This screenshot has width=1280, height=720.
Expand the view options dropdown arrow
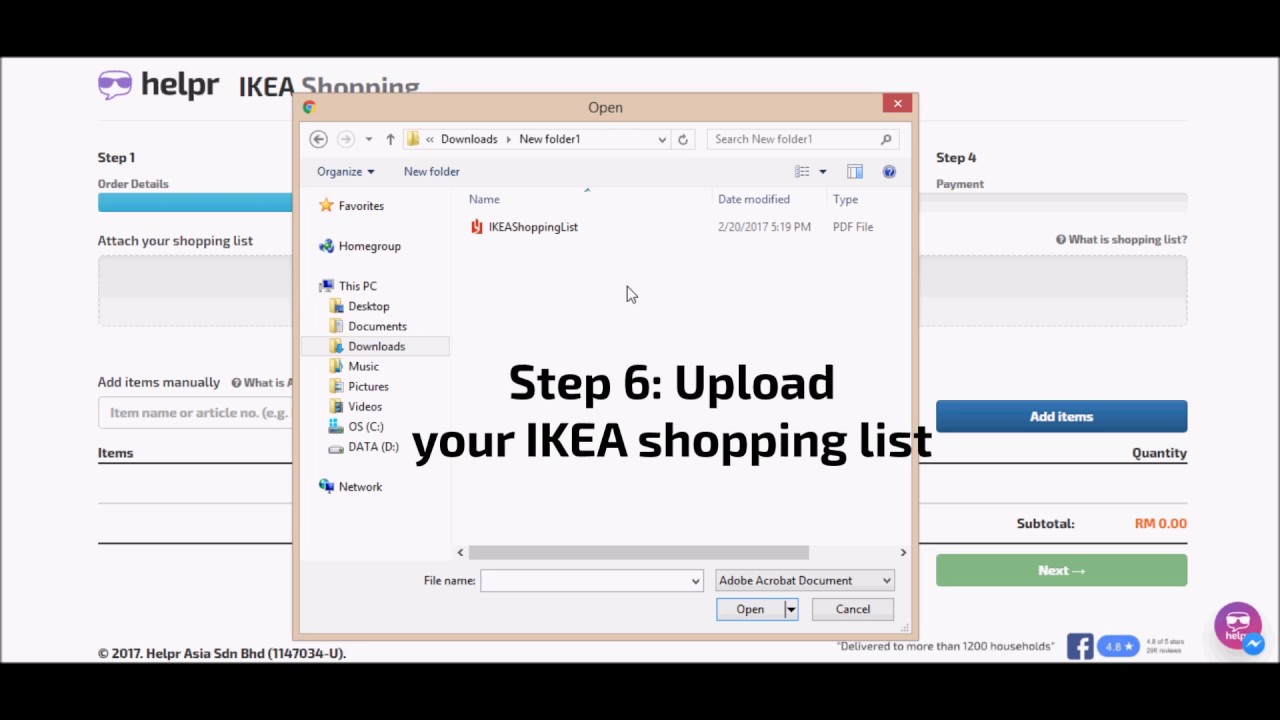point(823,172)
